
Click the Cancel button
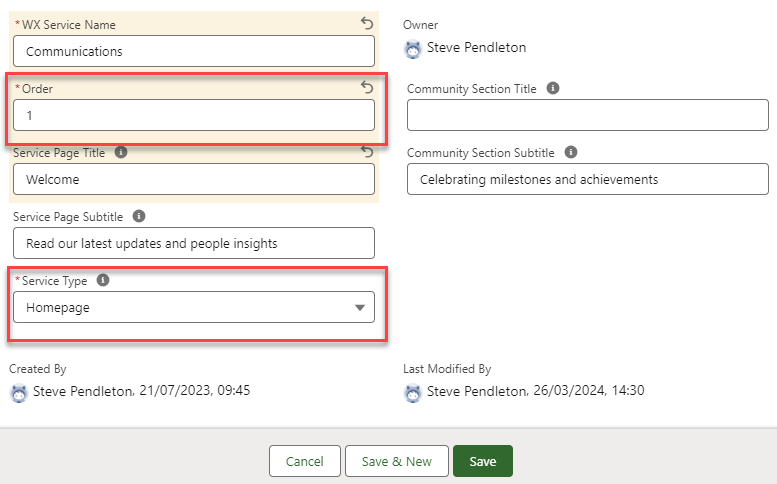(x=304, y=461)
